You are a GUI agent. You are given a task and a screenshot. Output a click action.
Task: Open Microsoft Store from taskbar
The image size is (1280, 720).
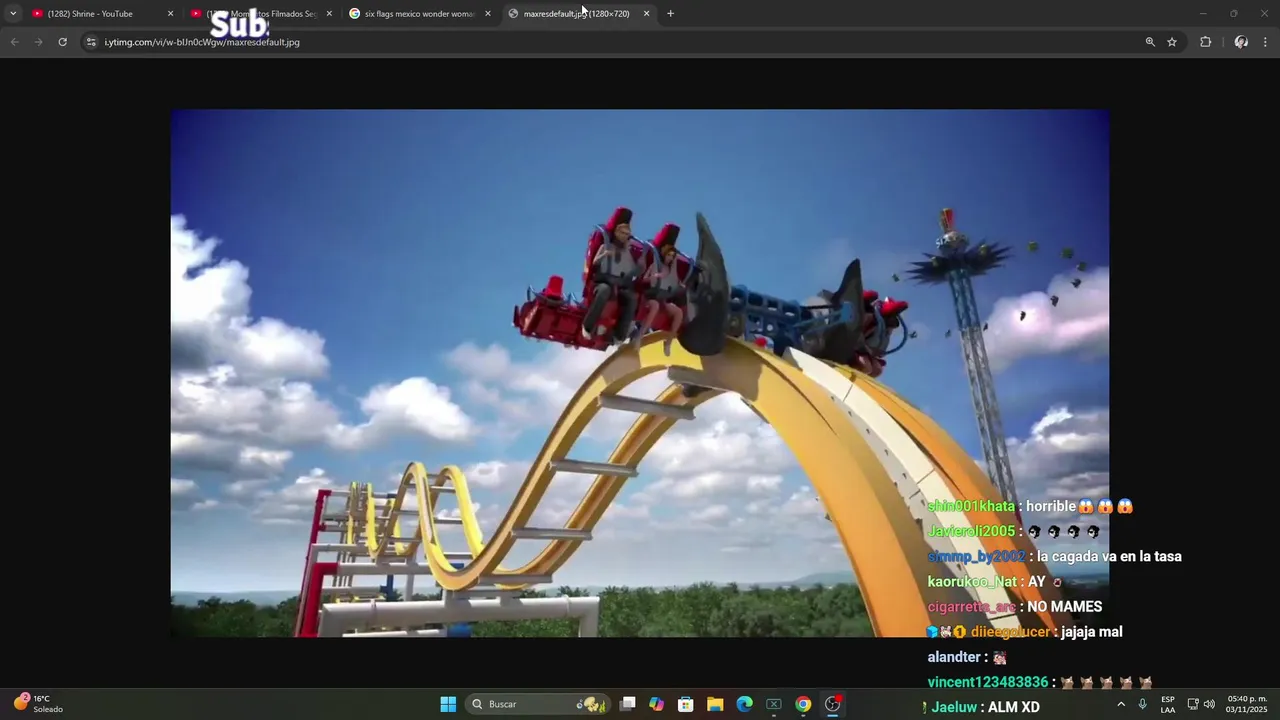pyautogui.click(x=686, y=704)
